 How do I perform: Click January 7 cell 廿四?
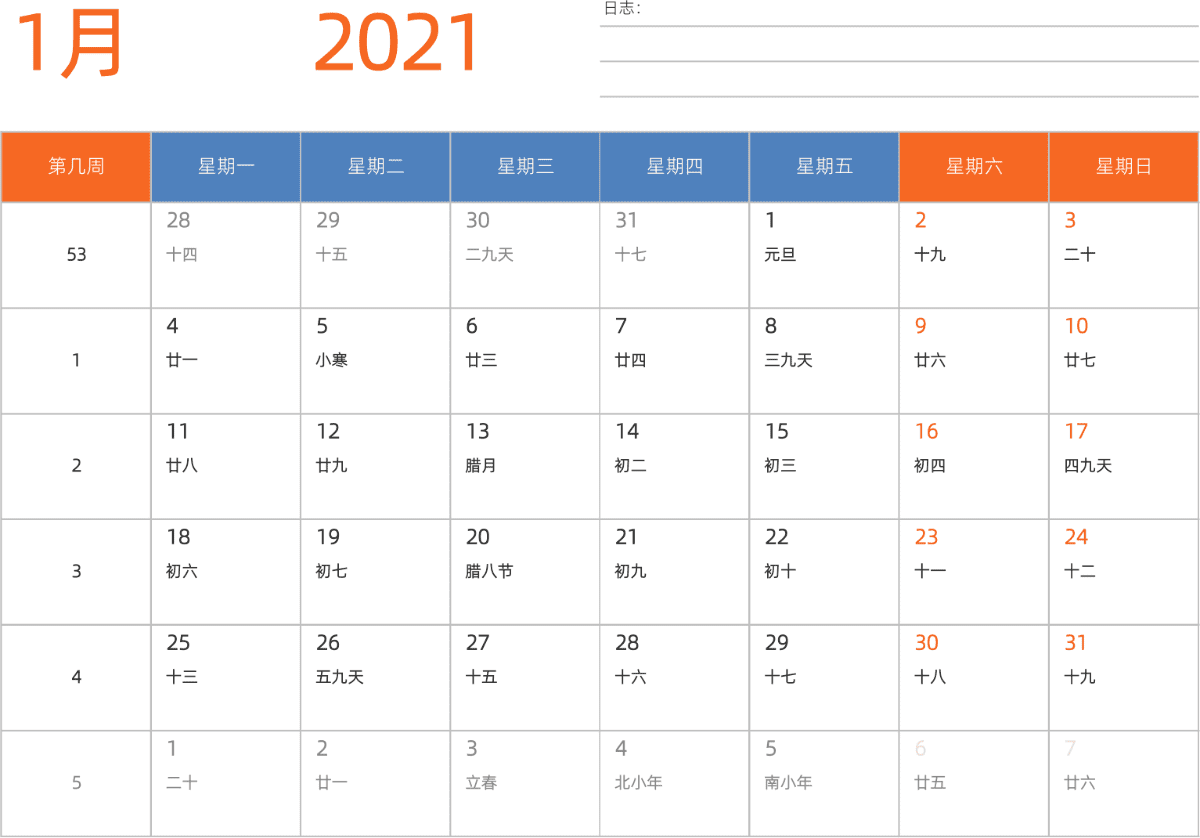675,361
